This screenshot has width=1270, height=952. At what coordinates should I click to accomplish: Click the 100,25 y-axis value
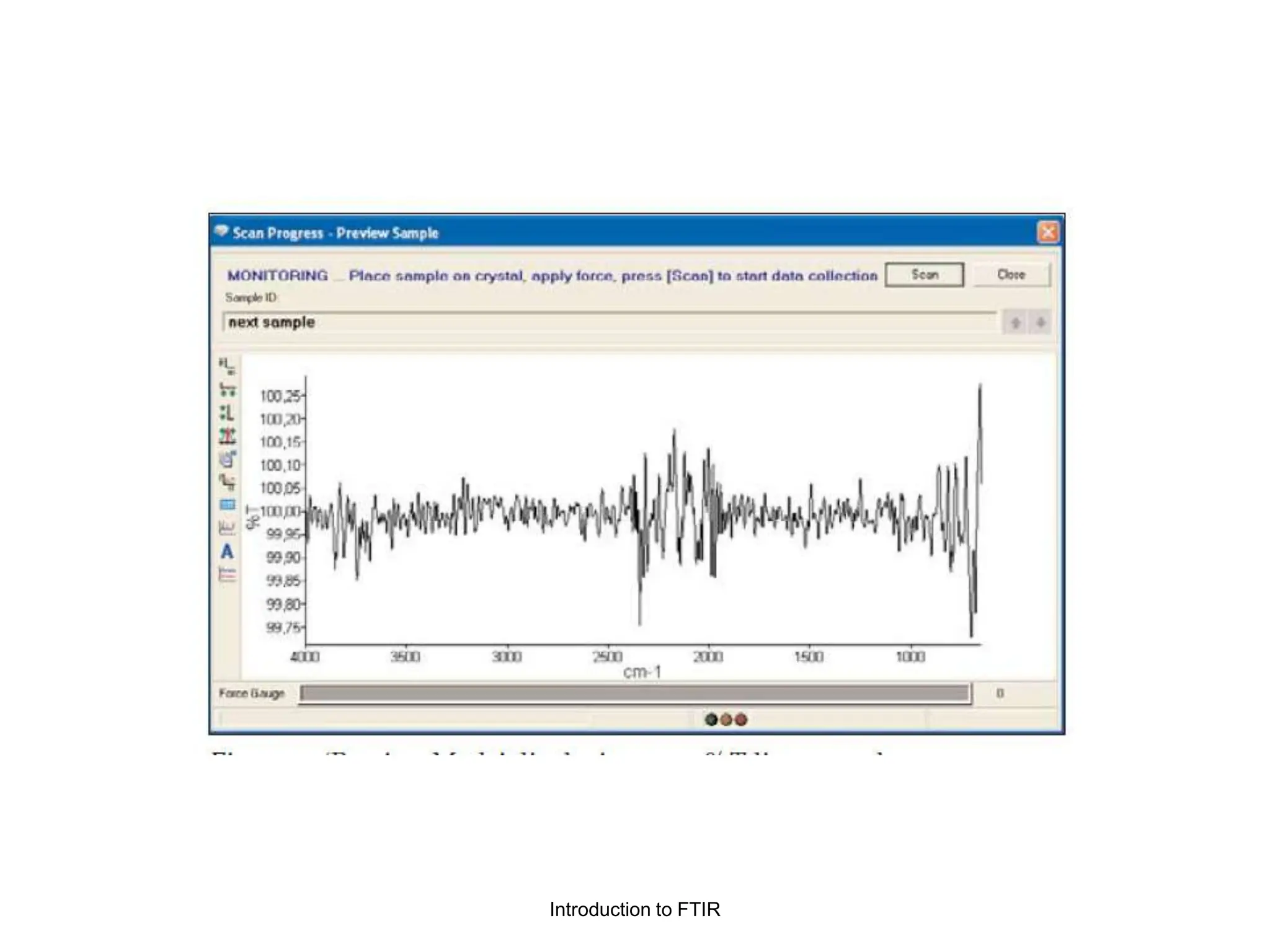point(280,395)
